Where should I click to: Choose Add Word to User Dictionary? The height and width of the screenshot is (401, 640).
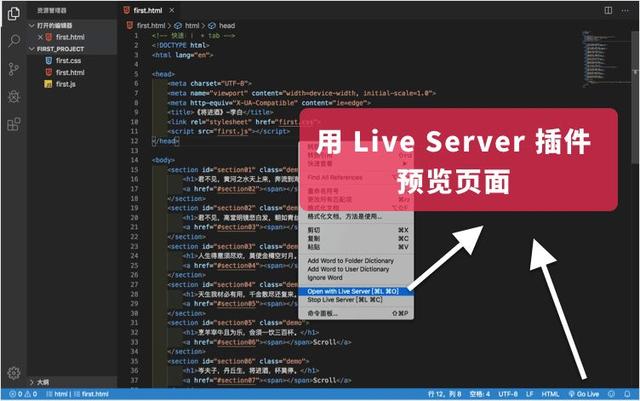(356, 269)
